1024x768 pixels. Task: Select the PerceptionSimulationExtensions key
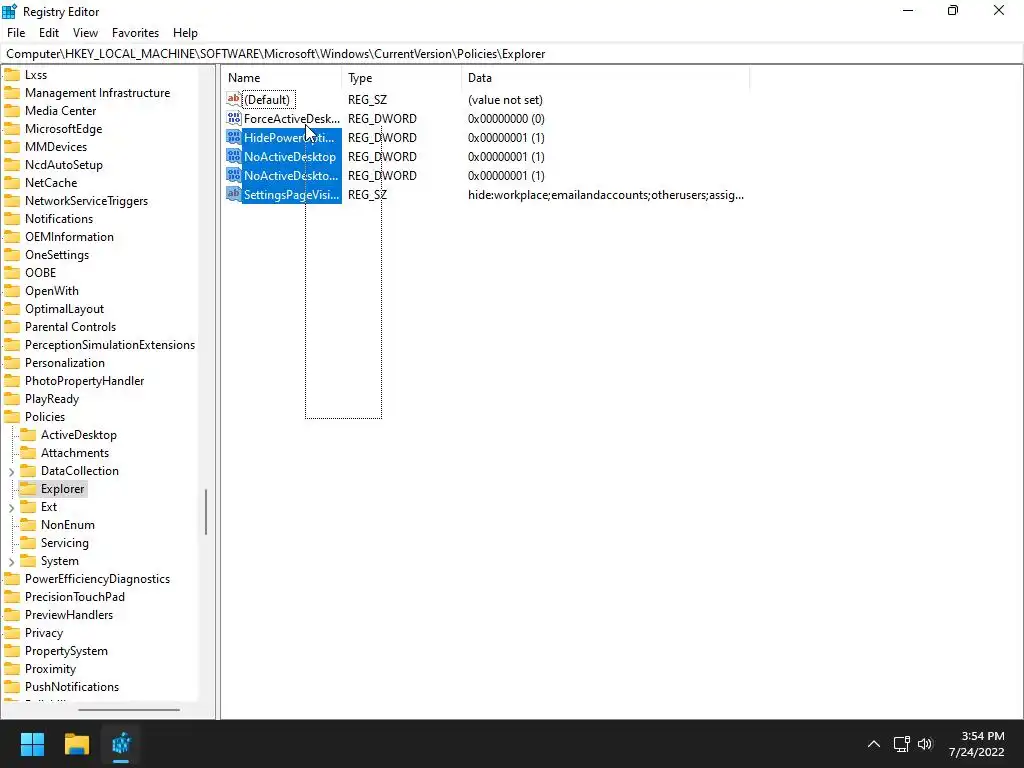(110, 345)
